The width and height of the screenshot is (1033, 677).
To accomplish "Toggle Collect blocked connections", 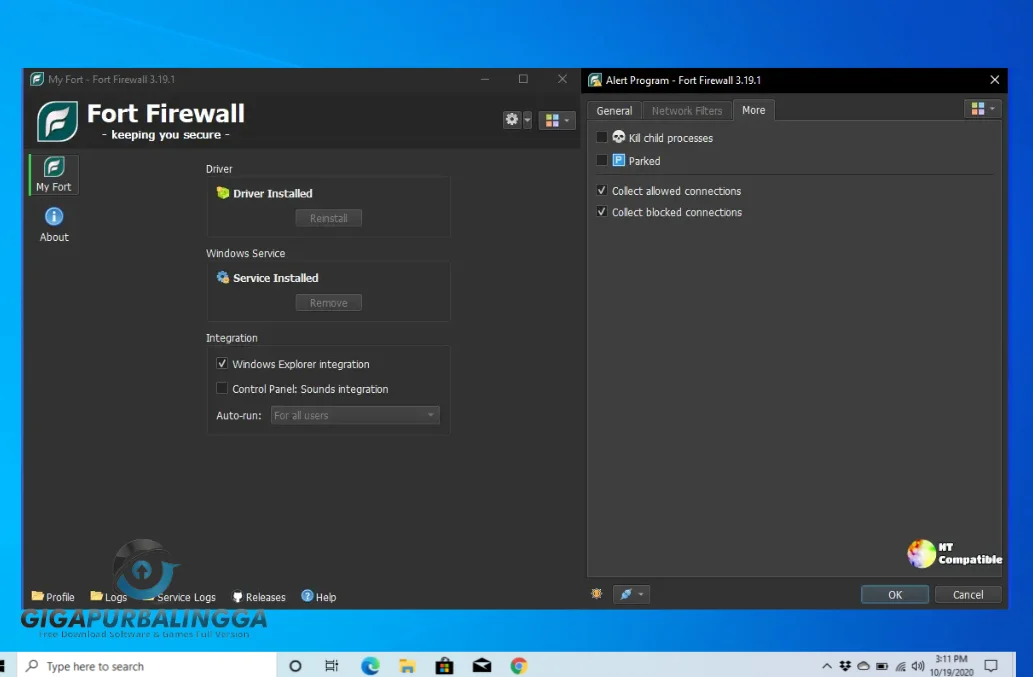I will tap(601, 211).
